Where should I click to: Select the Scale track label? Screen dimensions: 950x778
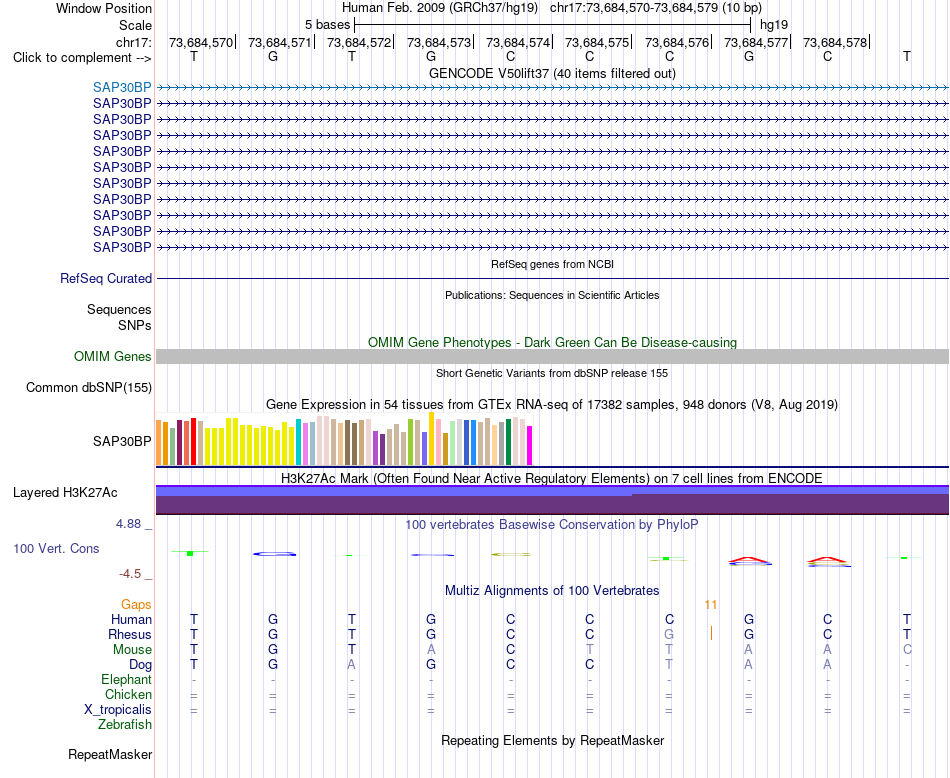(135, 25)
